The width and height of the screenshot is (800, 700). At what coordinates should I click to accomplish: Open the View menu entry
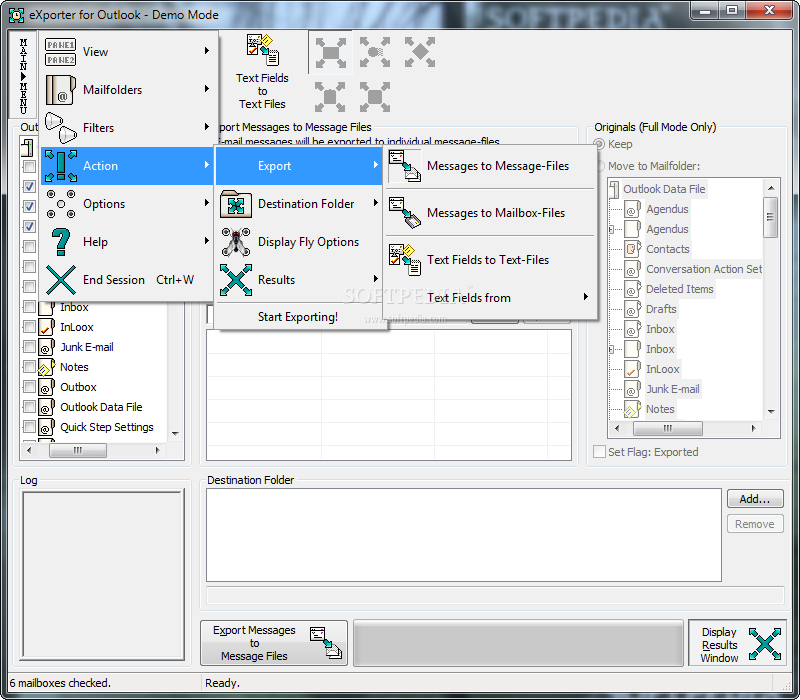click(x=128, y=52)
